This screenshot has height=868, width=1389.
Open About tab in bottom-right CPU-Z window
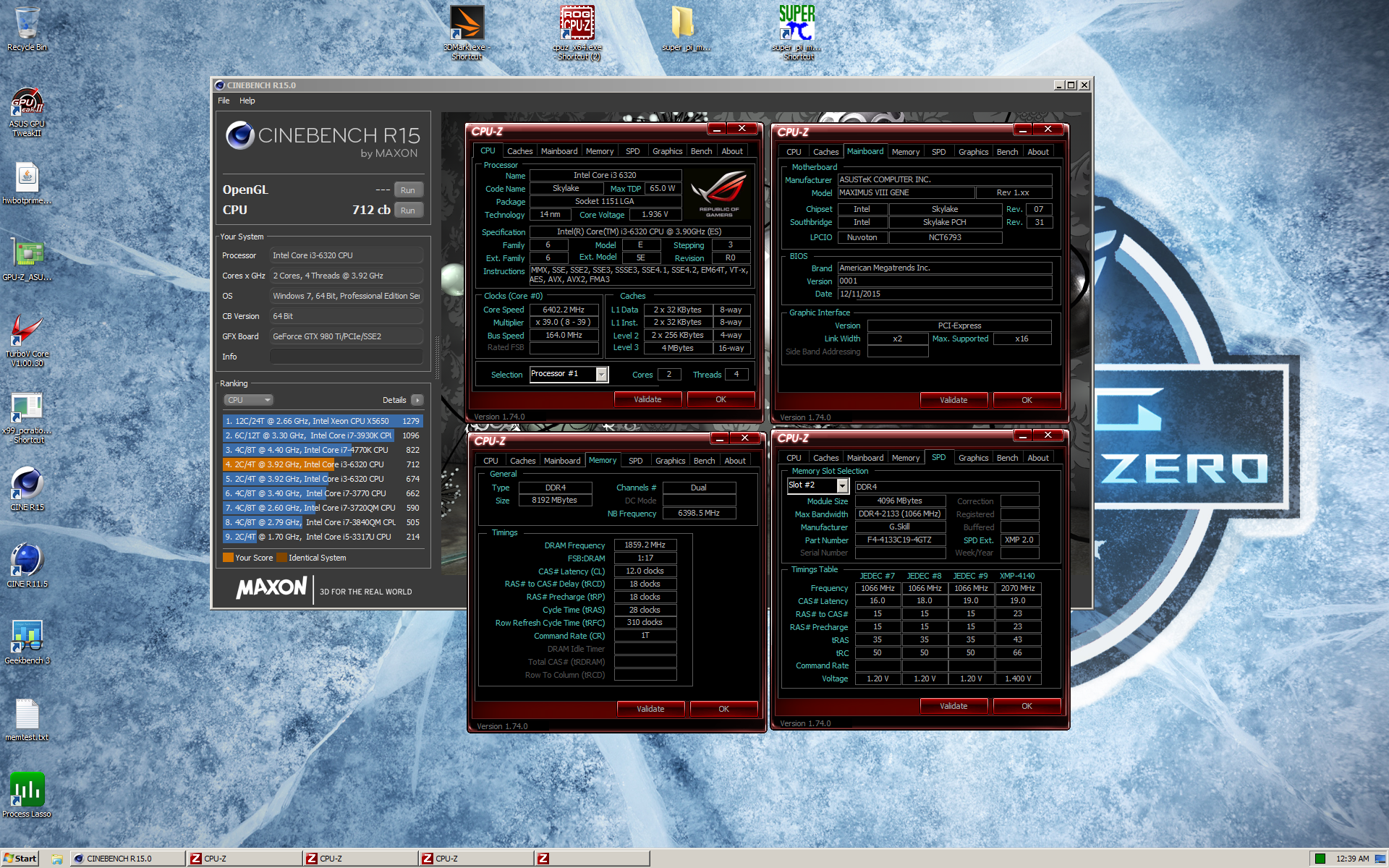tap(1038, 458)
